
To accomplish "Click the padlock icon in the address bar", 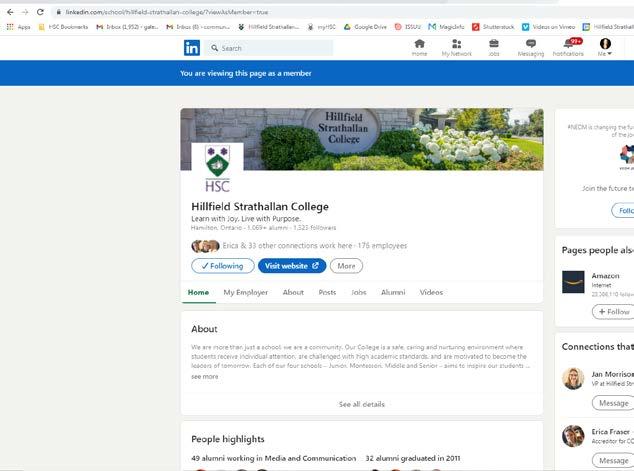I will [59, 12].
